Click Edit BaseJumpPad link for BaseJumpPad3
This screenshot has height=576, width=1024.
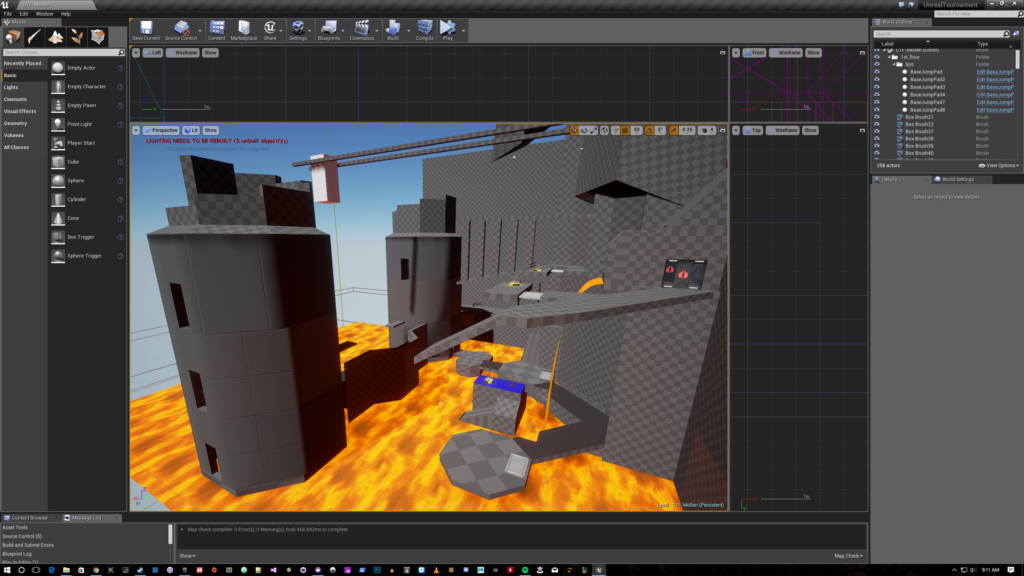[995, 88]
